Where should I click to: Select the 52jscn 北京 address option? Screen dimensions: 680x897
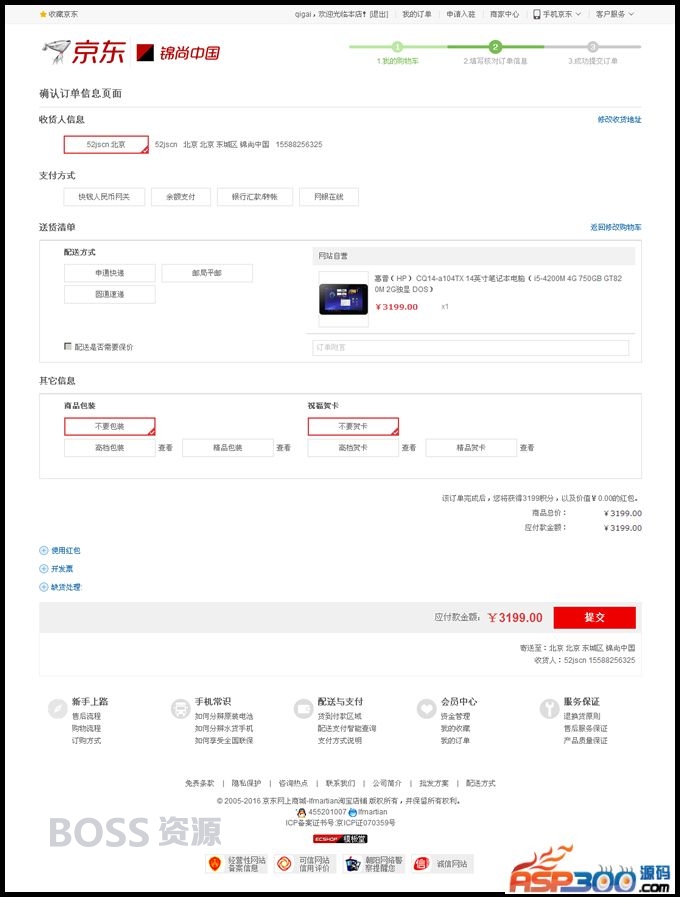(x=106, y=144)
